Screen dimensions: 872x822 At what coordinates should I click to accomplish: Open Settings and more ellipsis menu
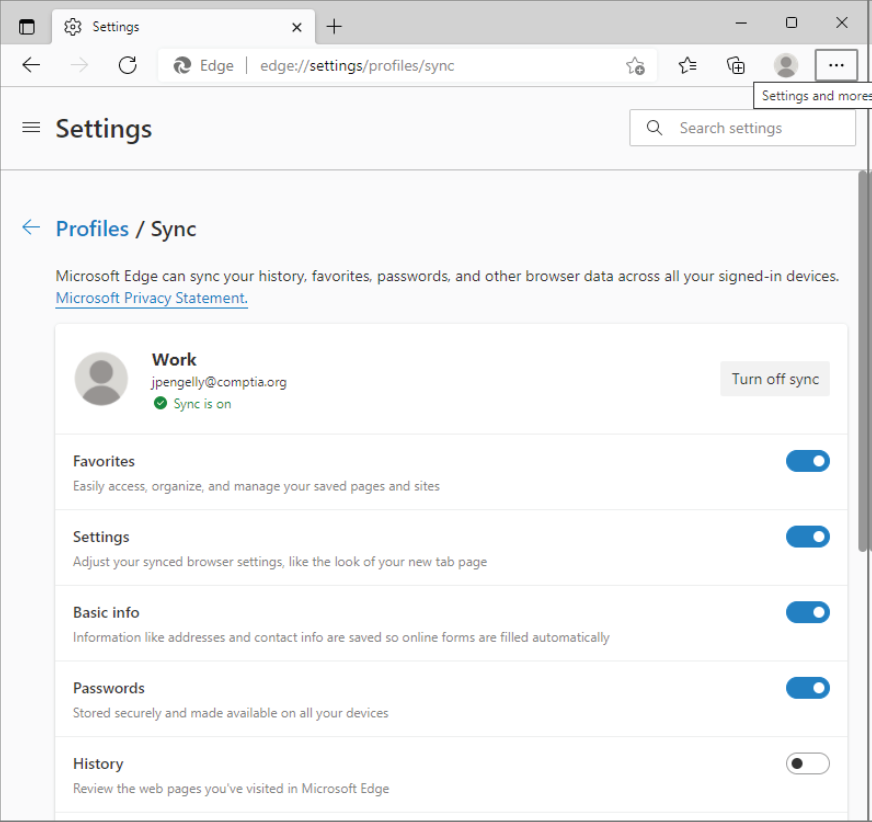836,66
